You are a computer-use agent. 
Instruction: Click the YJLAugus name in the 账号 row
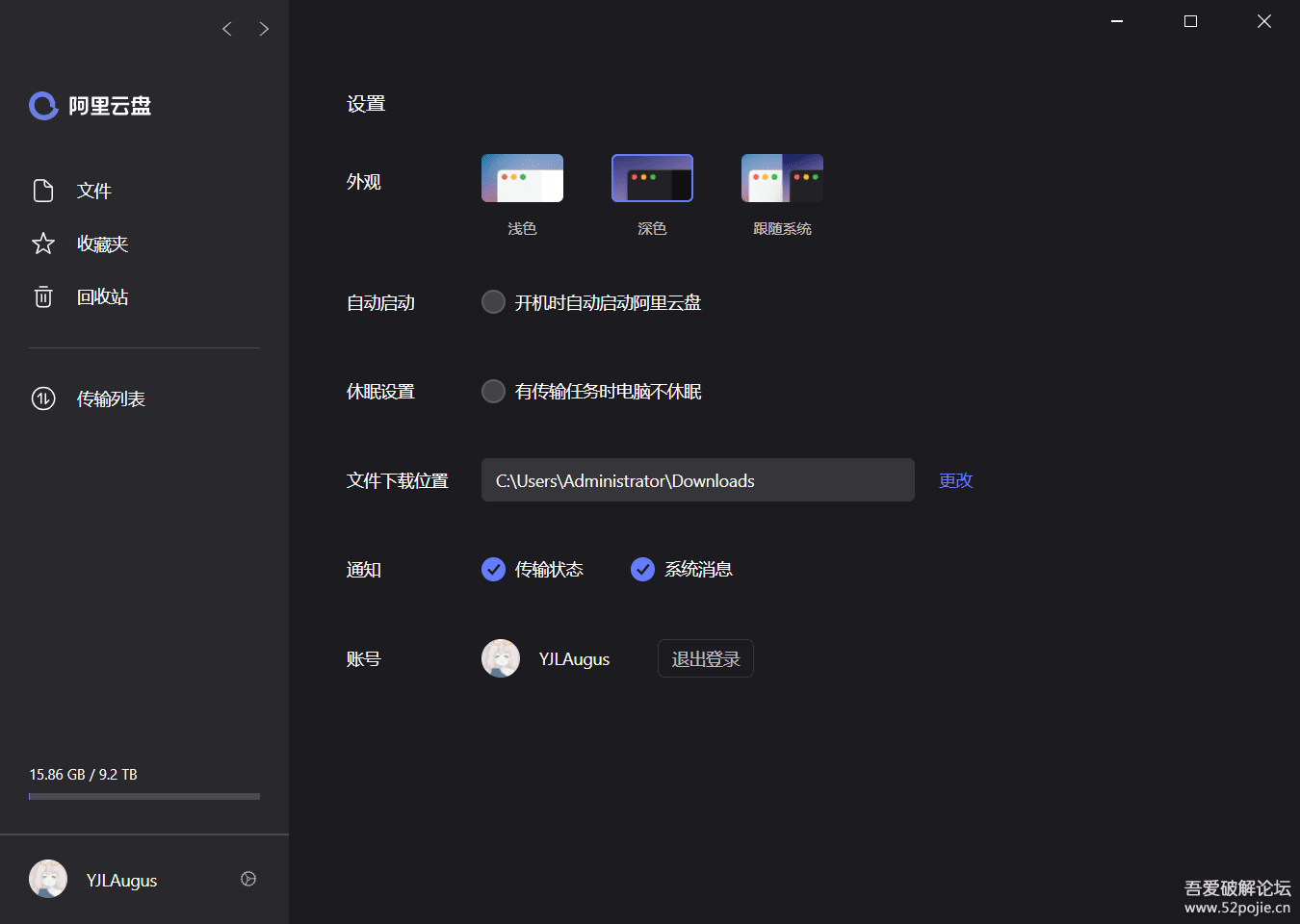tap(574, 659)
